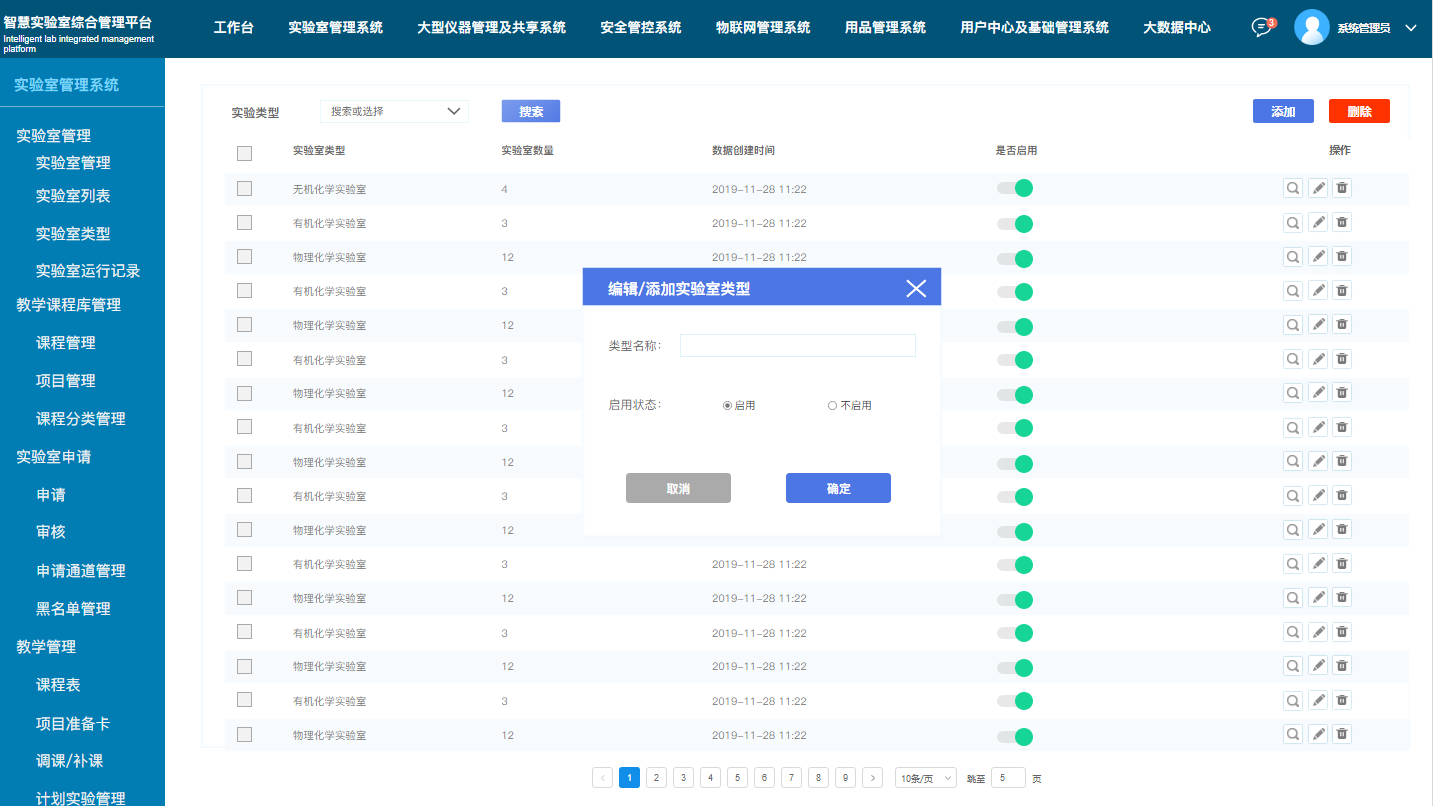The width and height of the screenshot is (1433, 806).
Task: Open 大数据中心 in the top menu
Action: tap(1177, 28)
